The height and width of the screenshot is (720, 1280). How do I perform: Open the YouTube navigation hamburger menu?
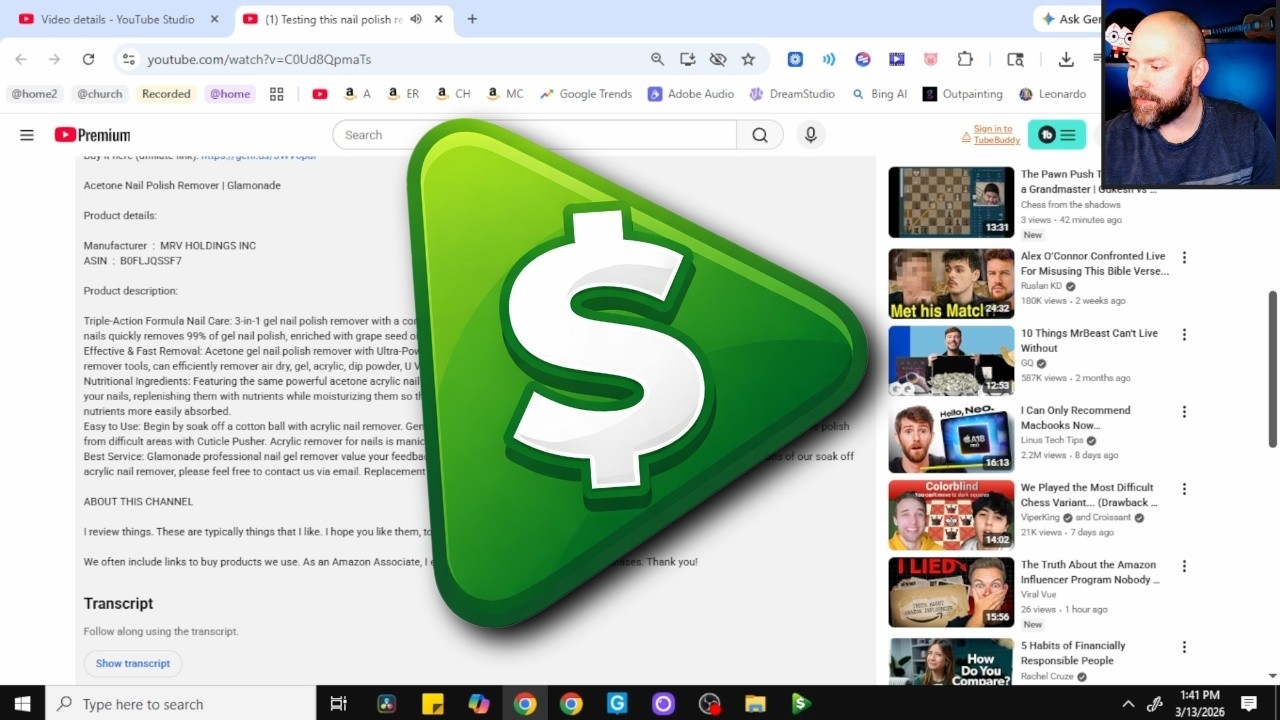click(26, 134)
